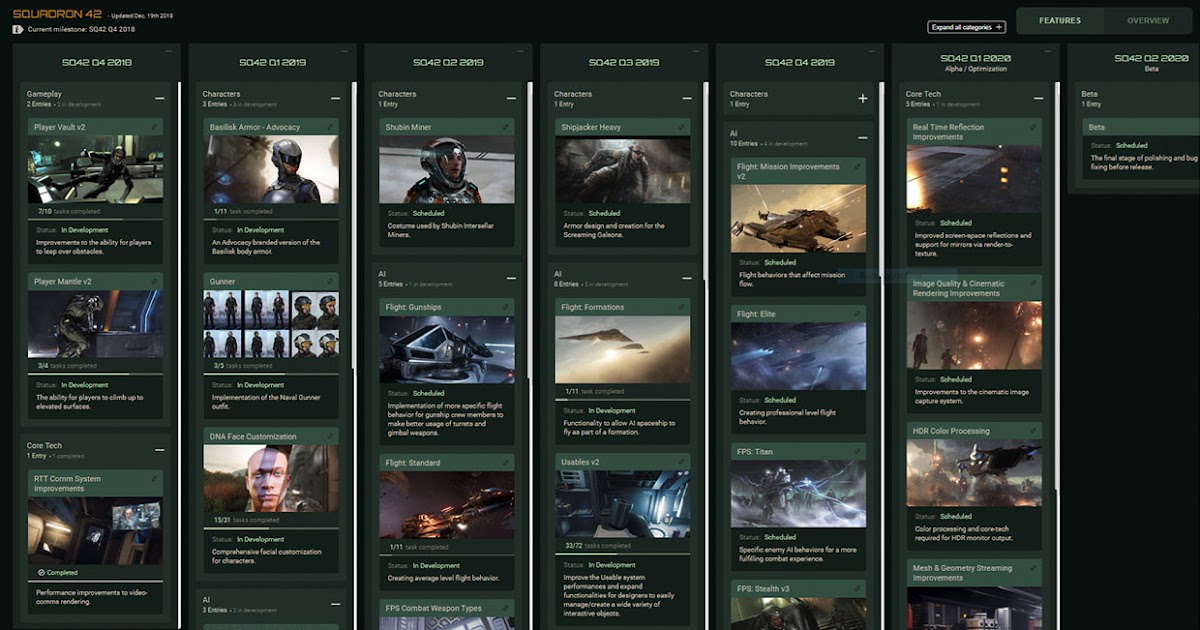
Task: Collapse Core Tech category in Q1 2020
Action: click(1039, 98)
